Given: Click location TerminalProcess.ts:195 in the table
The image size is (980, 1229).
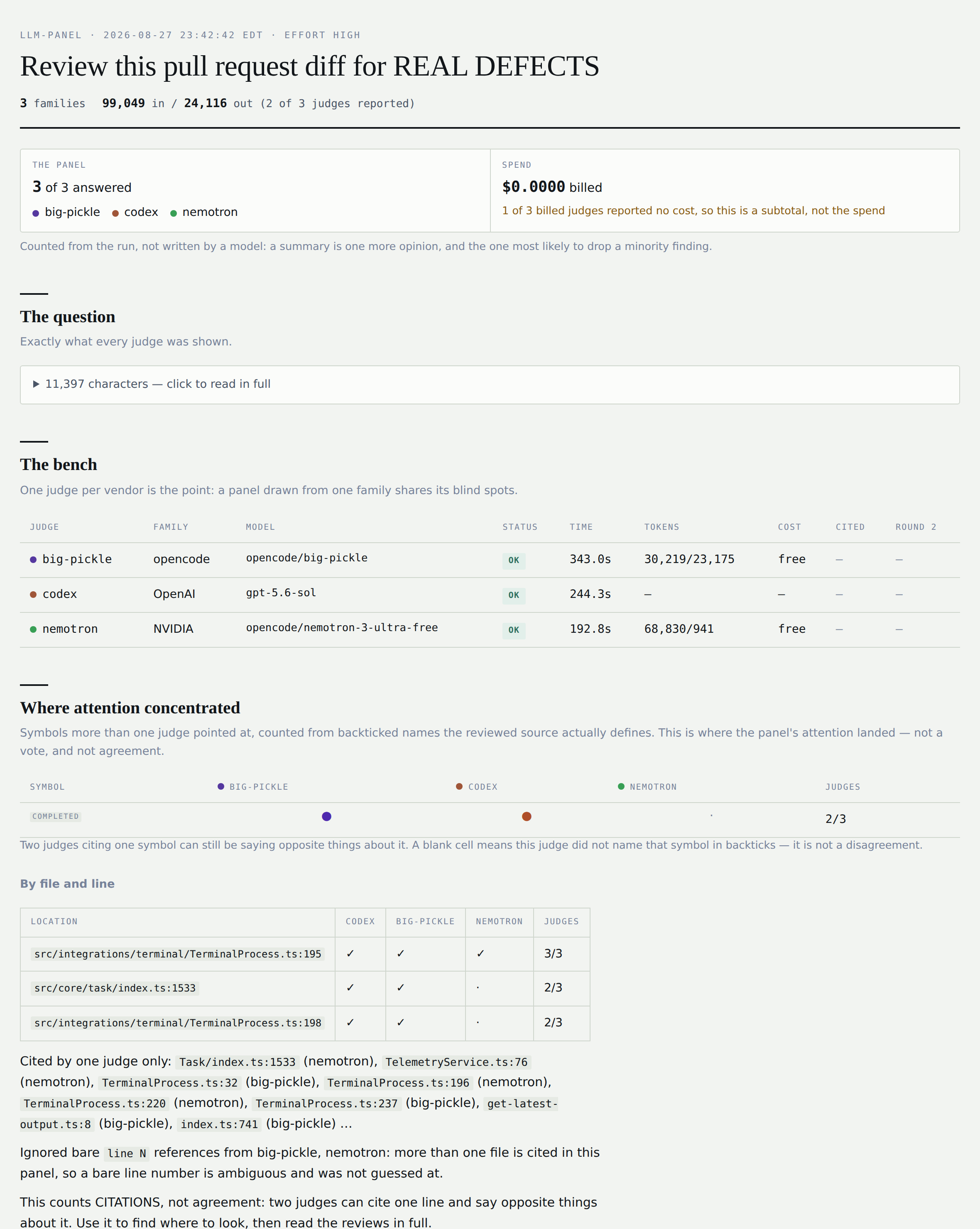Looking at the screenshot, I should point(178,954).
